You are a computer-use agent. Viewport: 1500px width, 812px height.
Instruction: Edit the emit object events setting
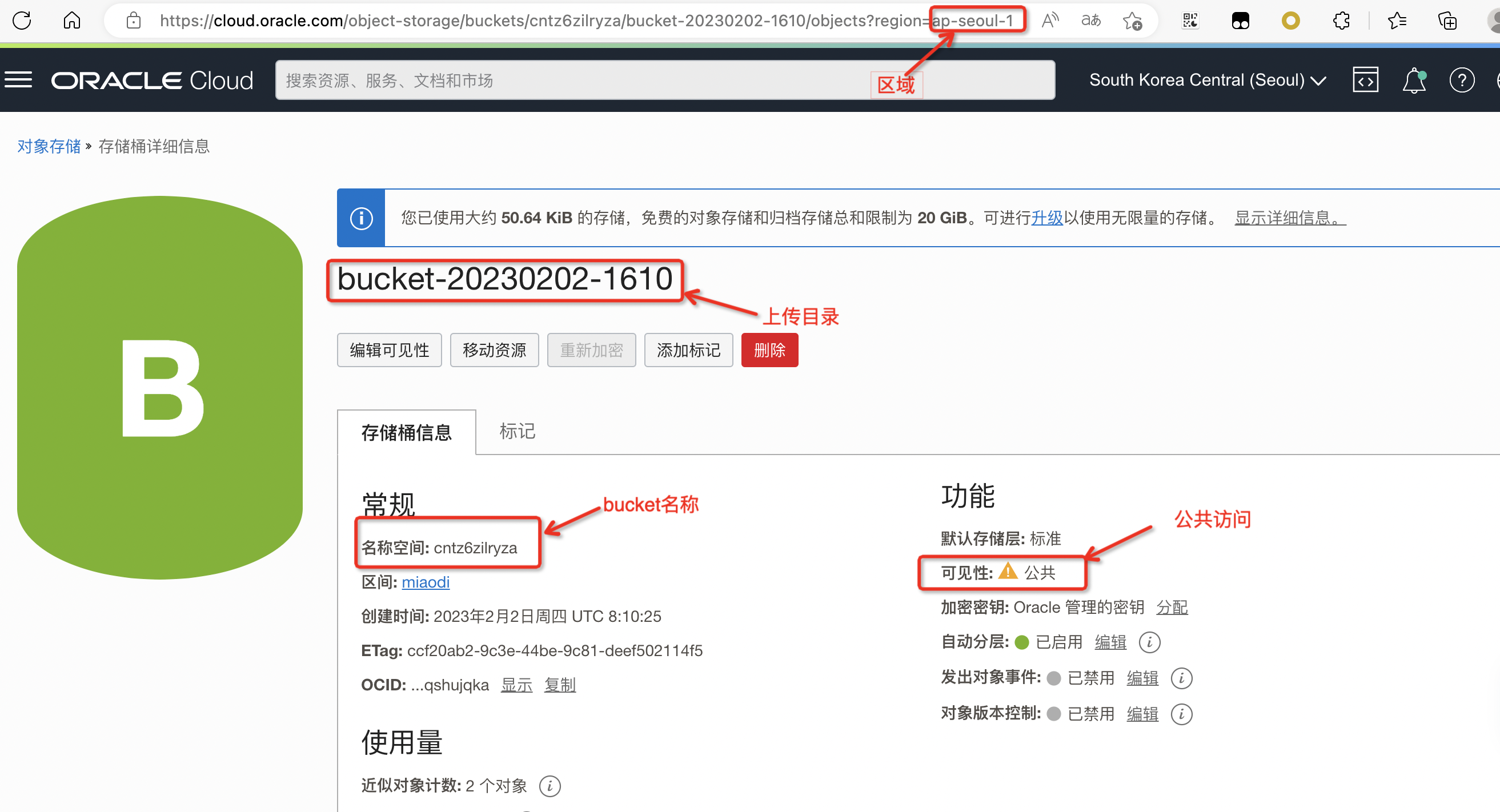click(1142, 678)
